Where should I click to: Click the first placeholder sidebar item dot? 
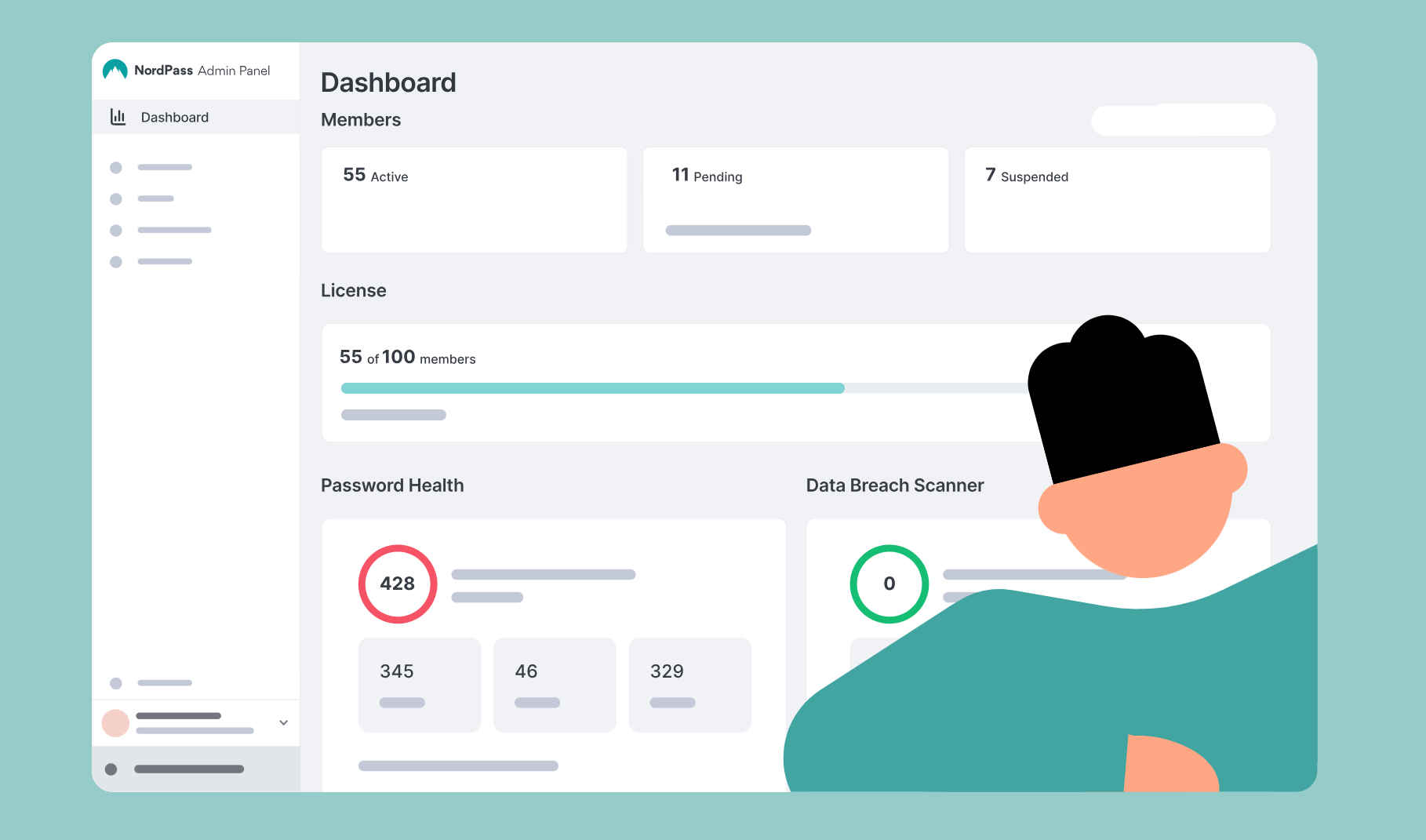click(116, 167)
